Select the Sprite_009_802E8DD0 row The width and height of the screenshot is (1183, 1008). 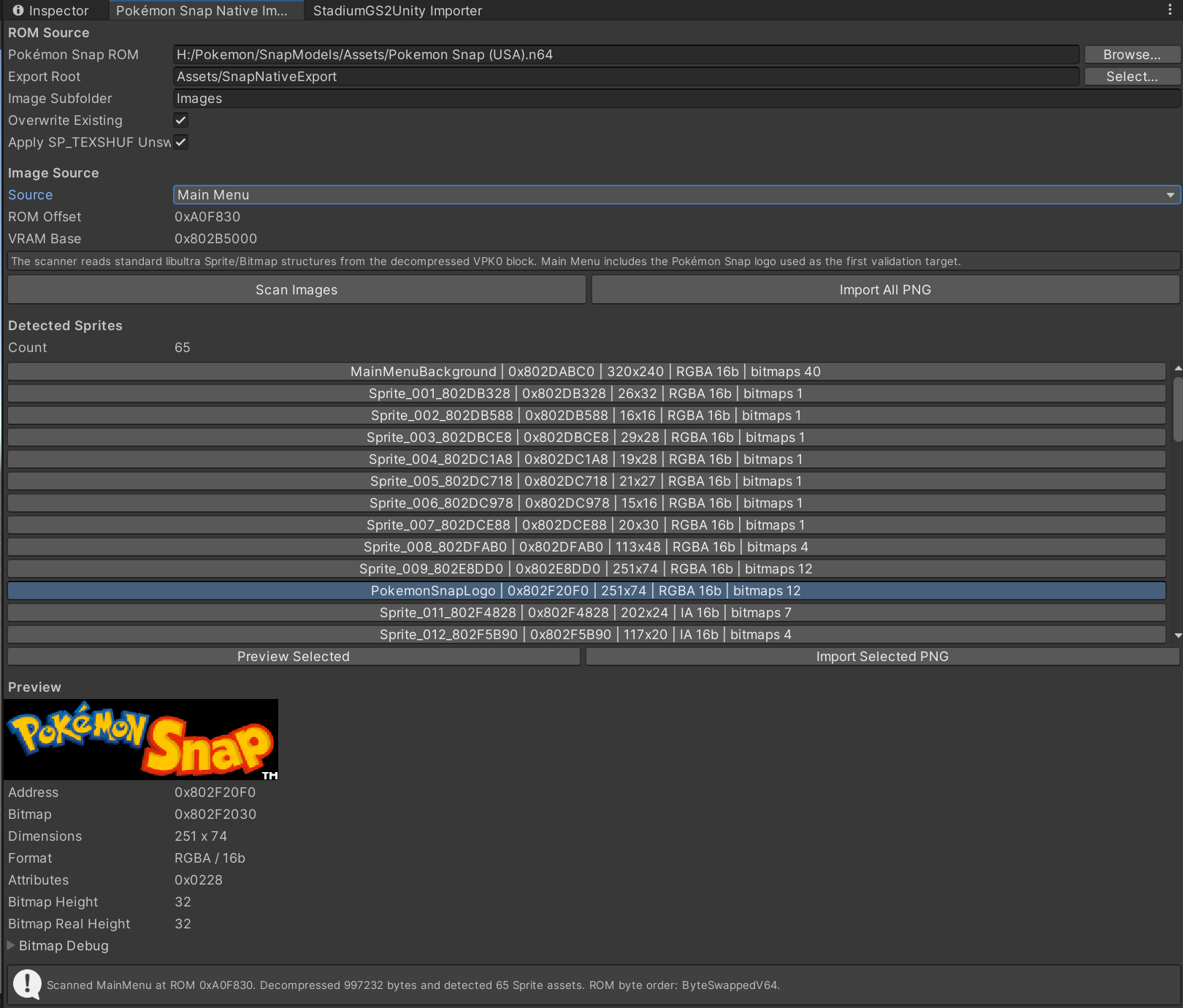coord(586,569)
